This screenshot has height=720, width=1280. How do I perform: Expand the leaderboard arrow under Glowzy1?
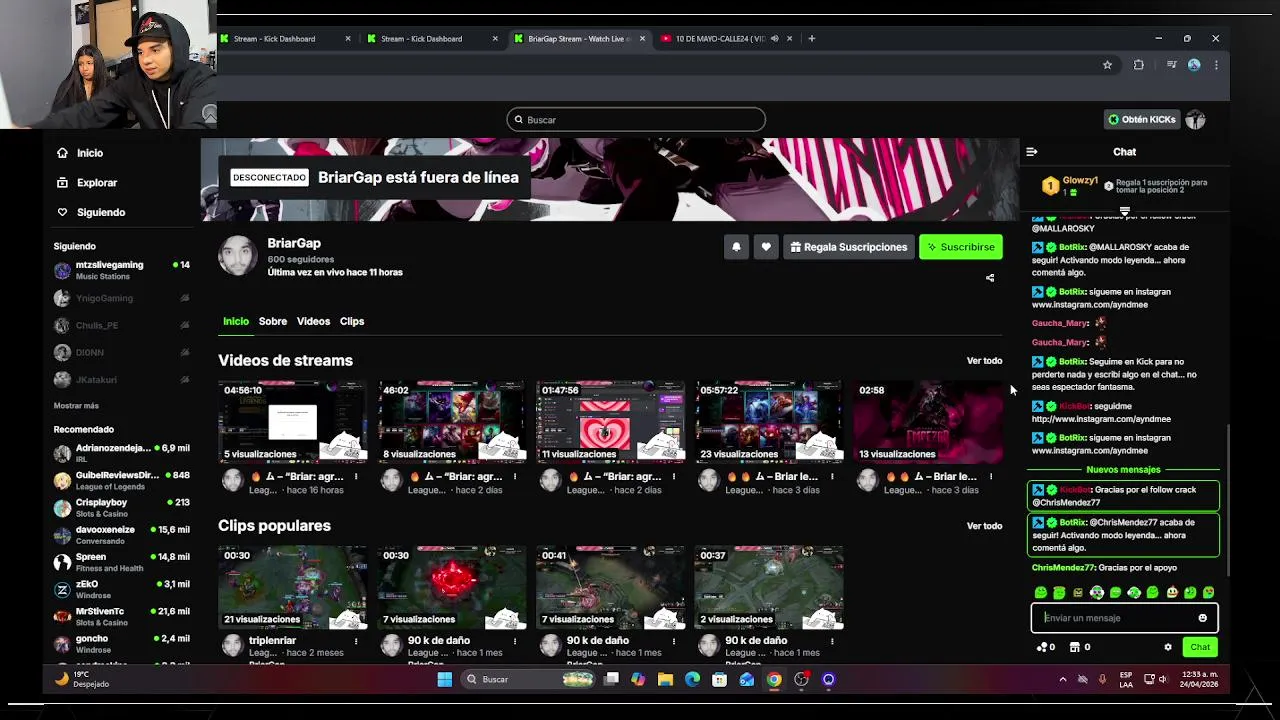tap(1125, 211)
